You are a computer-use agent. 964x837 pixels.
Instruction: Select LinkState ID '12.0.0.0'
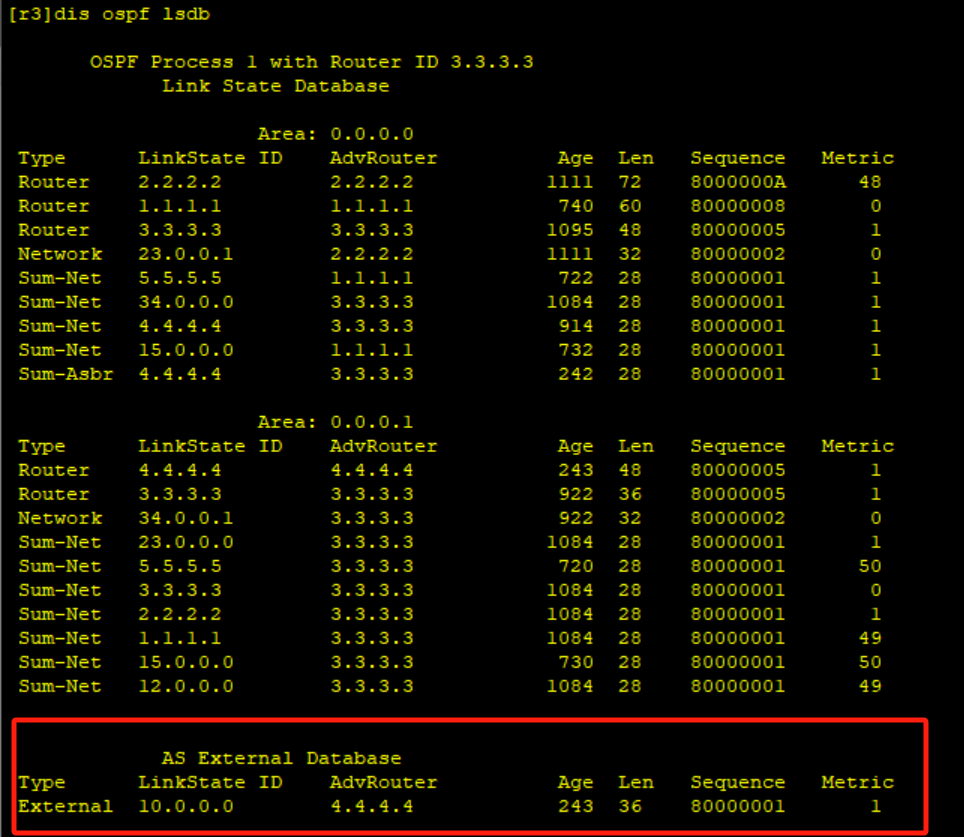pyautogui.click(x=186, y=686)
